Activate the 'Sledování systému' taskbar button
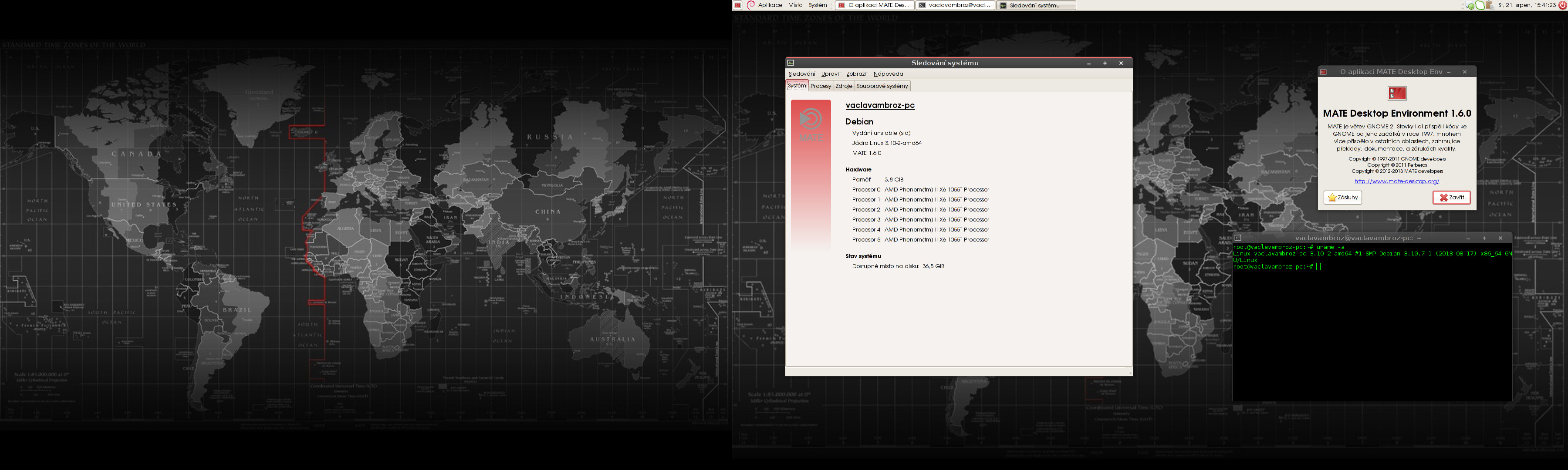Image resolution: width=1568 pixels, height=470 pixels. point(1036,5)
